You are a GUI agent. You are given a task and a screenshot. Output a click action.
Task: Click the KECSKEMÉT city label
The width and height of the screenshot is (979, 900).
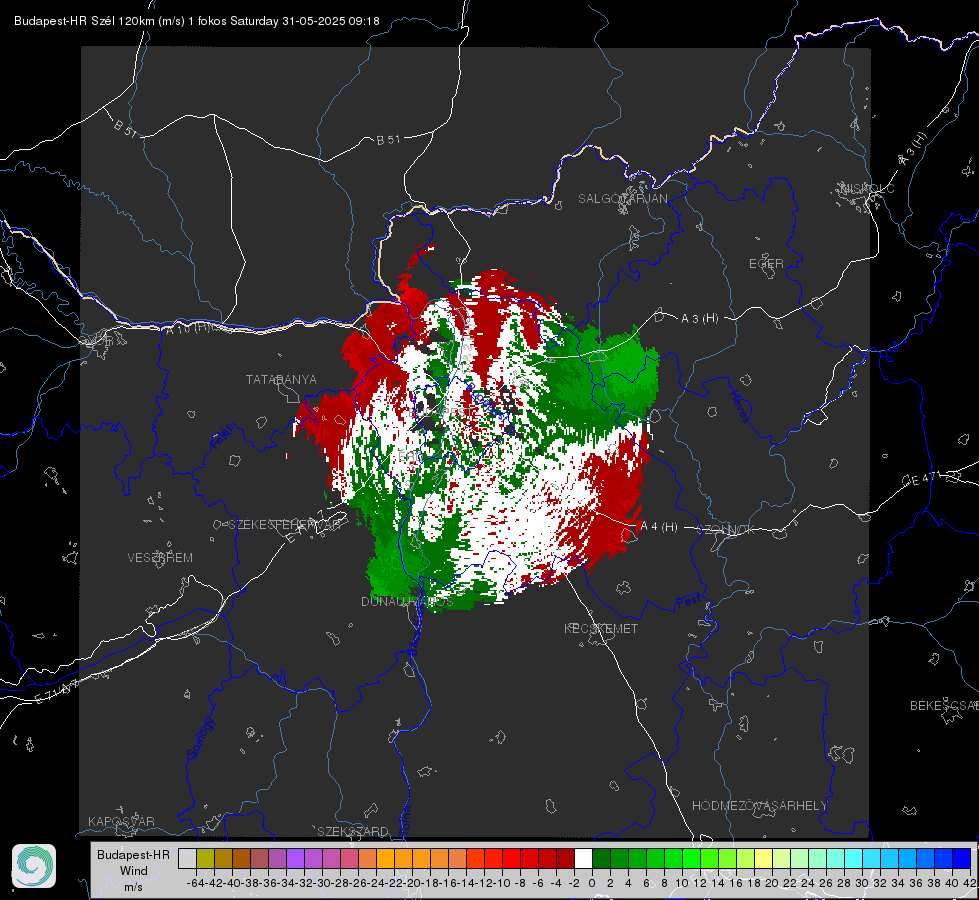601,628
